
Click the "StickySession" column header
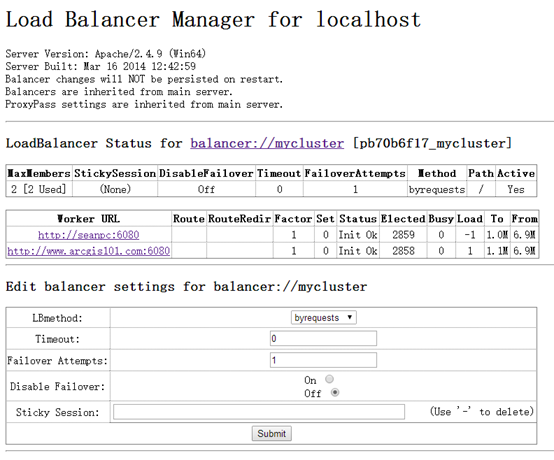pyautogui.click(x=115, y=173)
